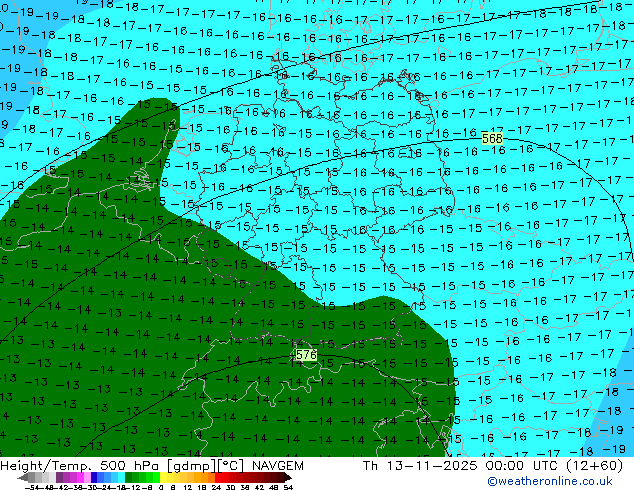Screen dimensions: 634x490
Task: Select the 'Height/Temp. 500 hPa' title text
Action: click(80, 466)
